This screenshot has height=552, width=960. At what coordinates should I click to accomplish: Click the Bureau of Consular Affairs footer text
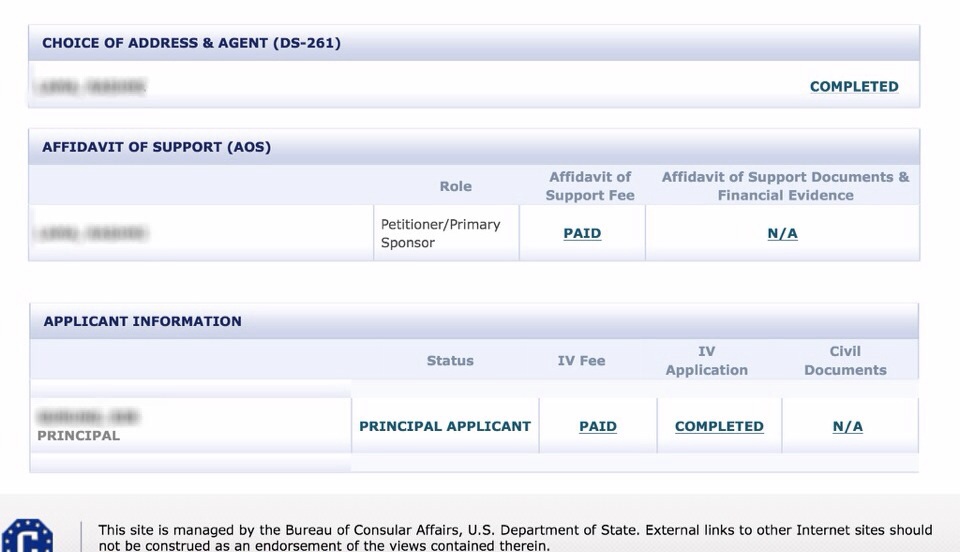tap(515, 537)
